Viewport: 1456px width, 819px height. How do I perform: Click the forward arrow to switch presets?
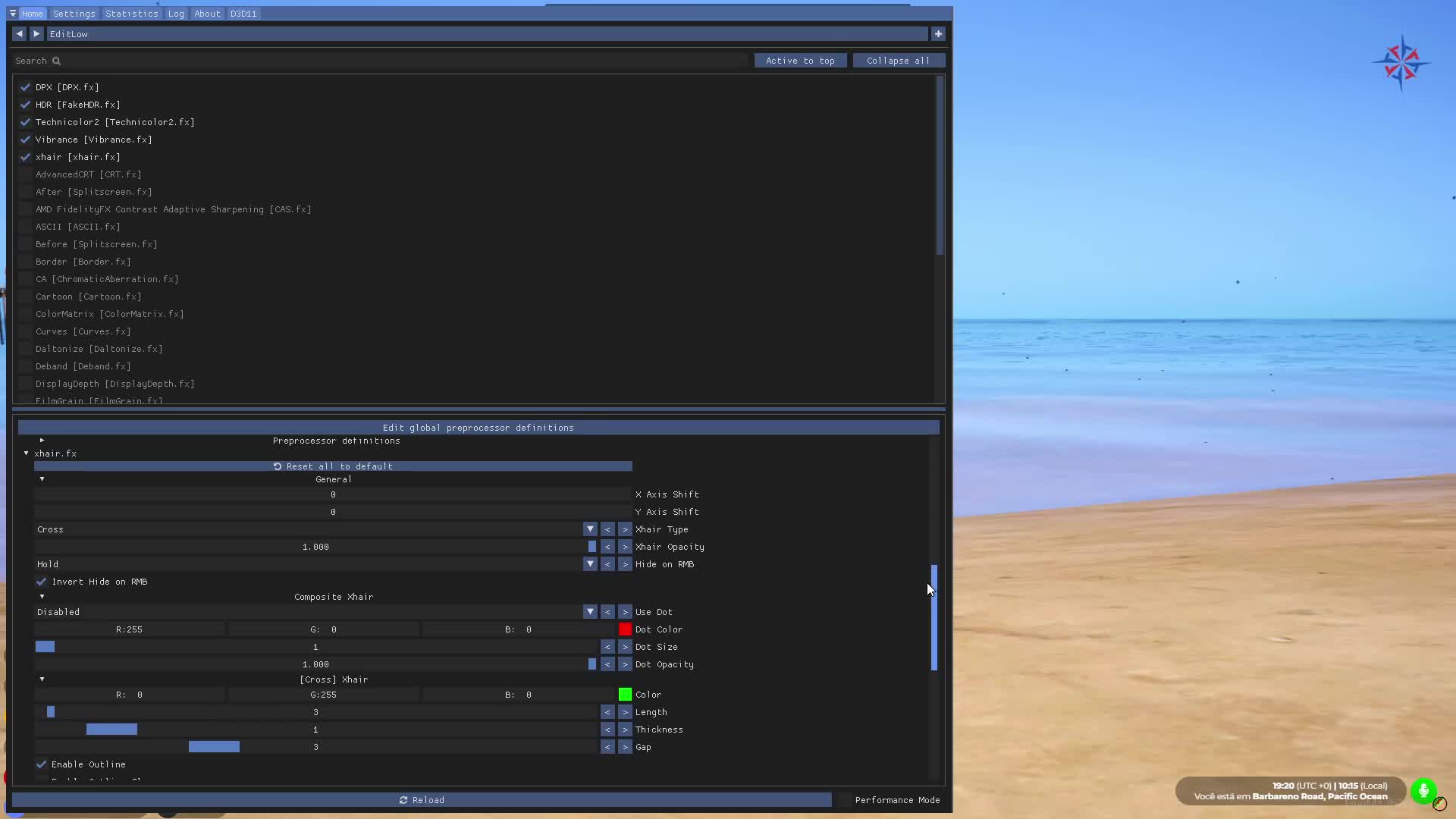tap(36, 33)
